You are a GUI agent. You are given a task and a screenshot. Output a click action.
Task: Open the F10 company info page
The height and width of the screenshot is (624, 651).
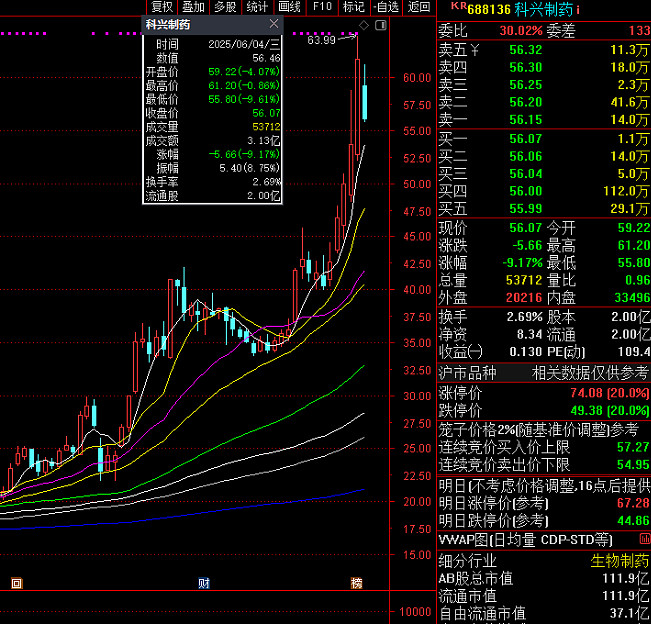click(322, 7)
